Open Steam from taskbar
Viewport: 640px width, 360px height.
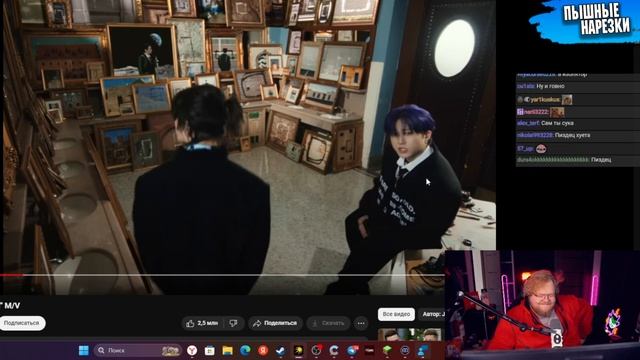281,350
